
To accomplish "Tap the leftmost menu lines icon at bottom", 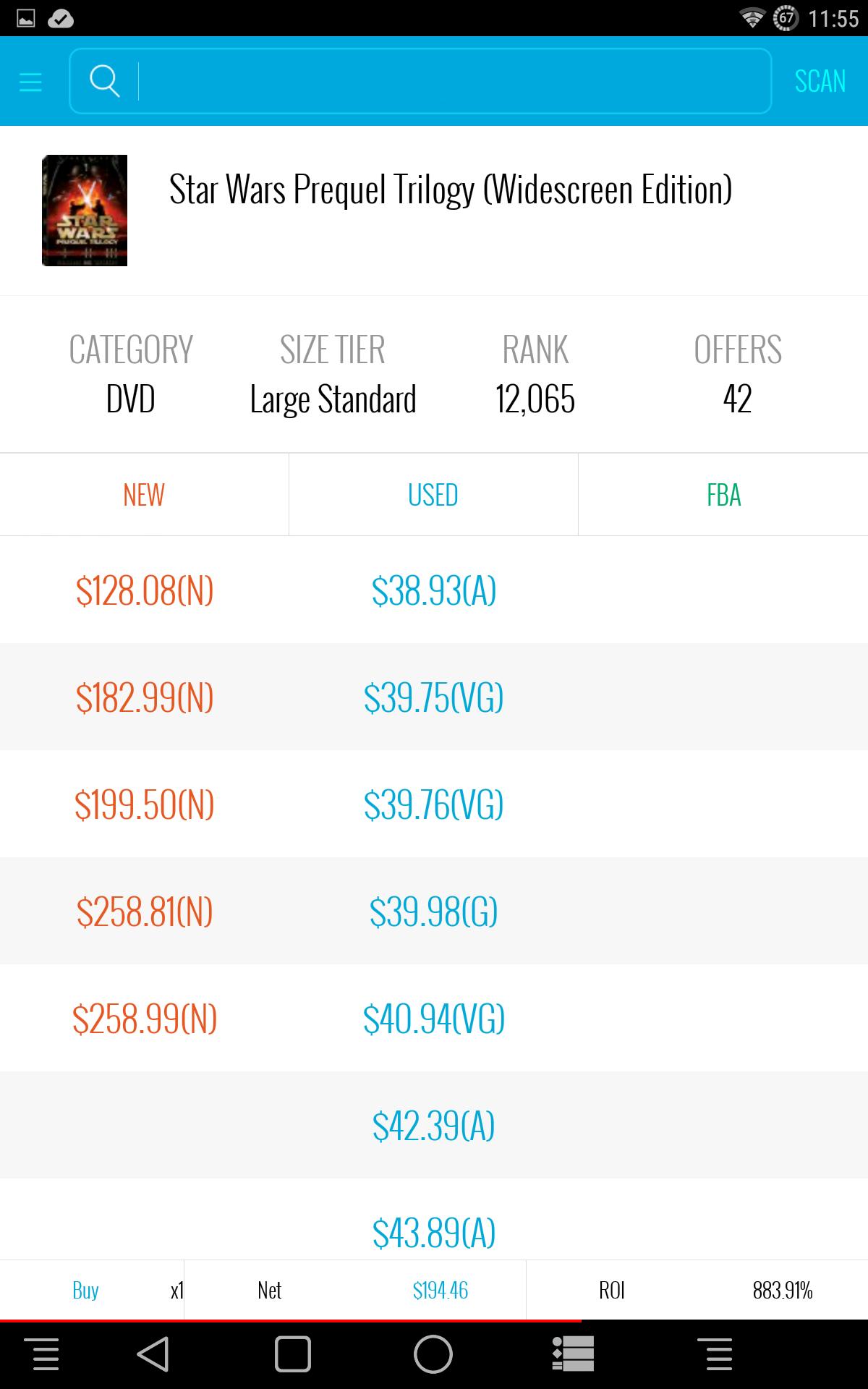I will tap(46, 1354).
